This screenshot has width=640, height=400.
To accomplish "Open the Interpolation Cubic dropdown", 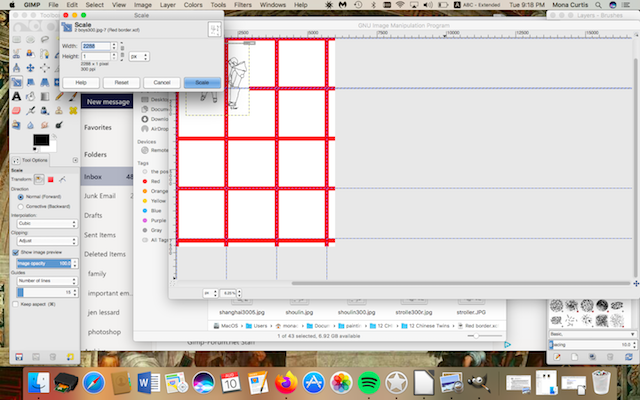I will (x=44, y=224).
